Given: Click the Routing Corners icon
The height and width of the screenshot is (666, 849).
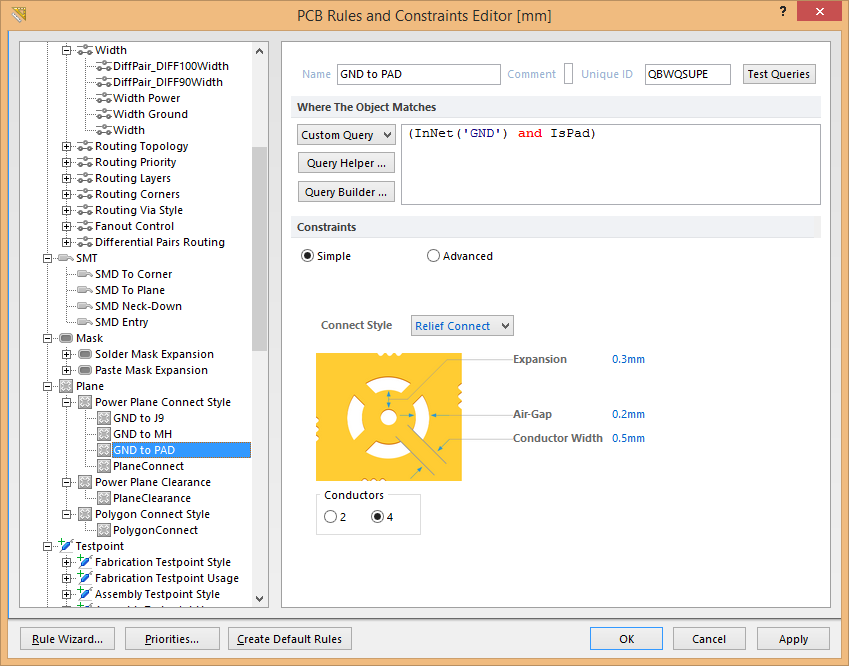Looking at the screenshot, I should pyautogui.click(x=84, y=194).
